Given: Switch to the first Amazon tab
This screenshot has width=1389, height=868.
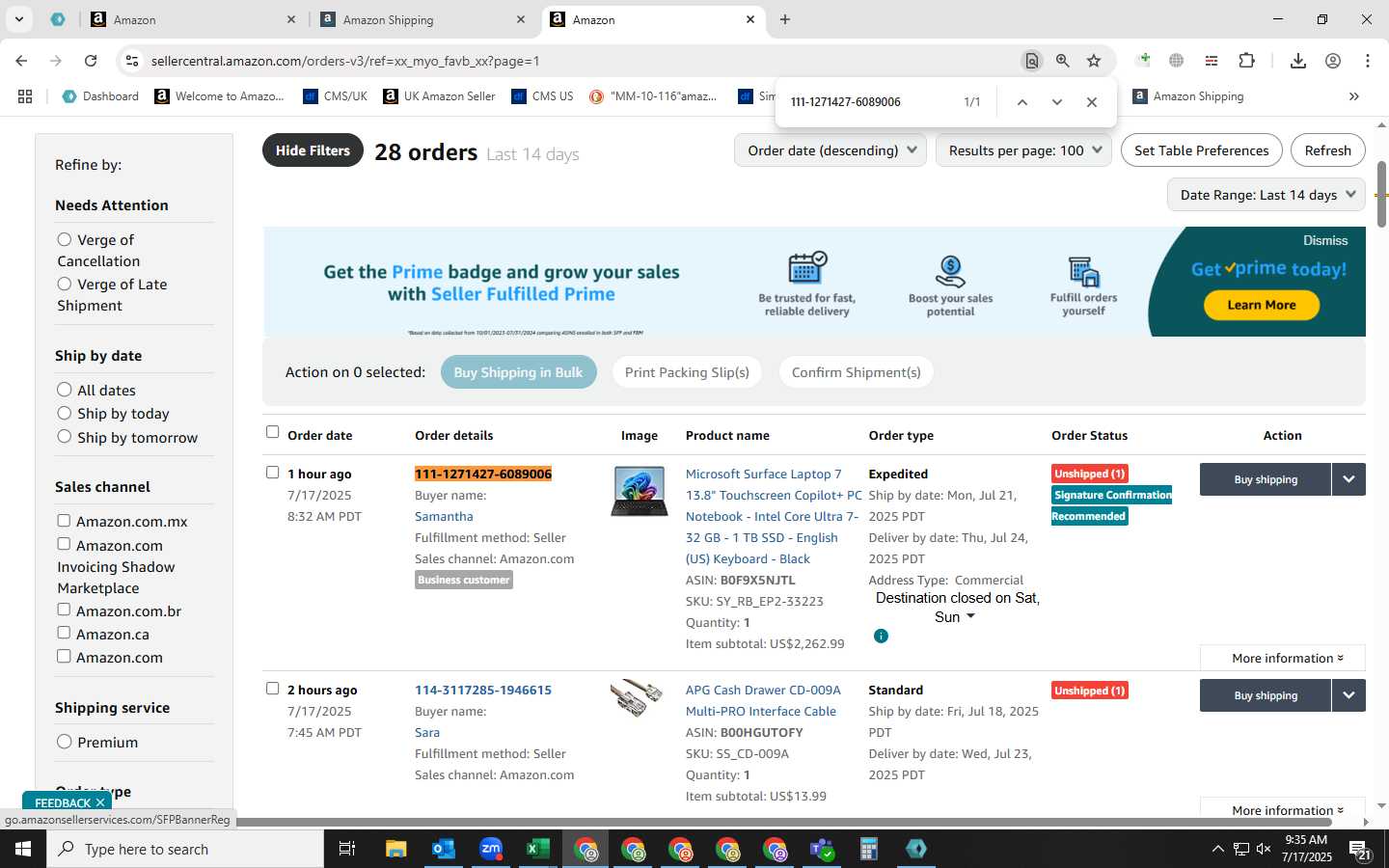Looking at the screenshot, I should point(191,19).
